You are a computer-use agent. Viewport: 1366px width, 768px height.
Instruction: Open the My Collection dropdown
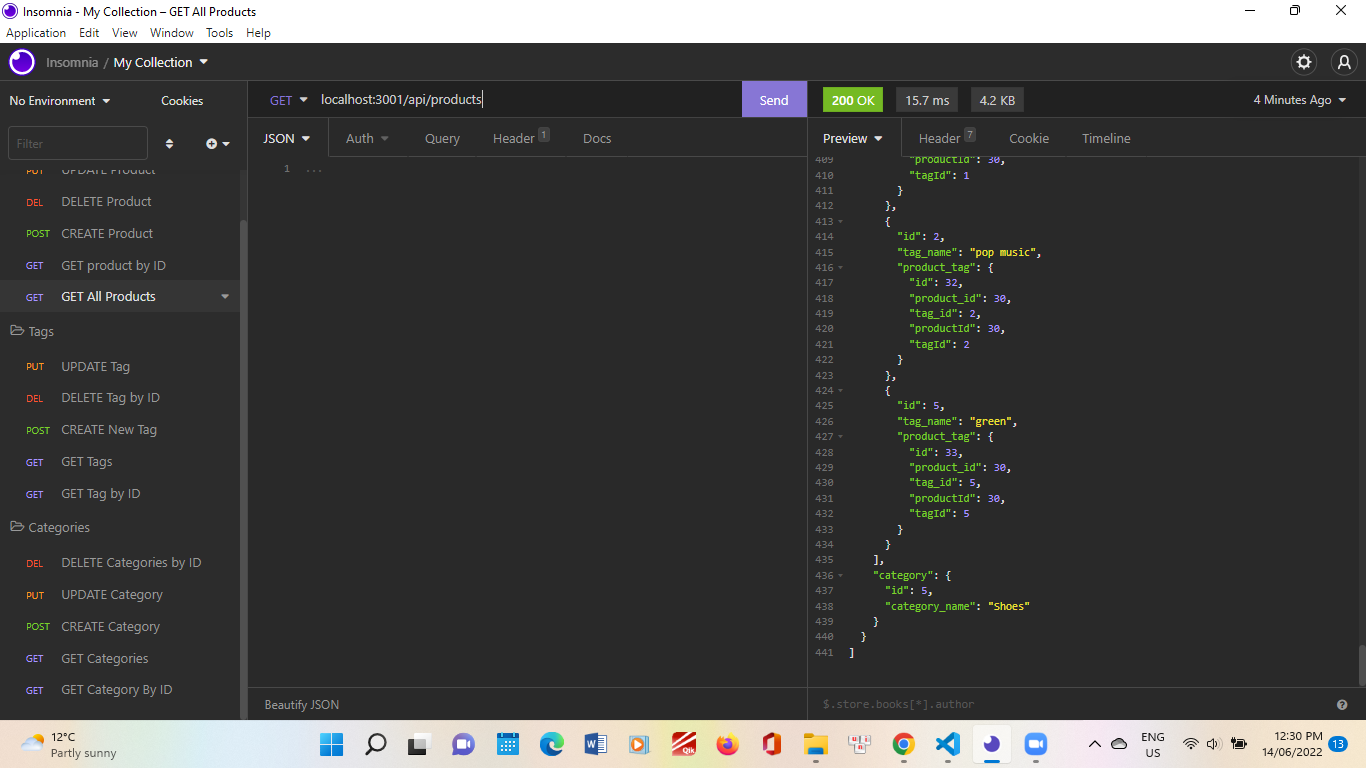[x=161, y=62]
